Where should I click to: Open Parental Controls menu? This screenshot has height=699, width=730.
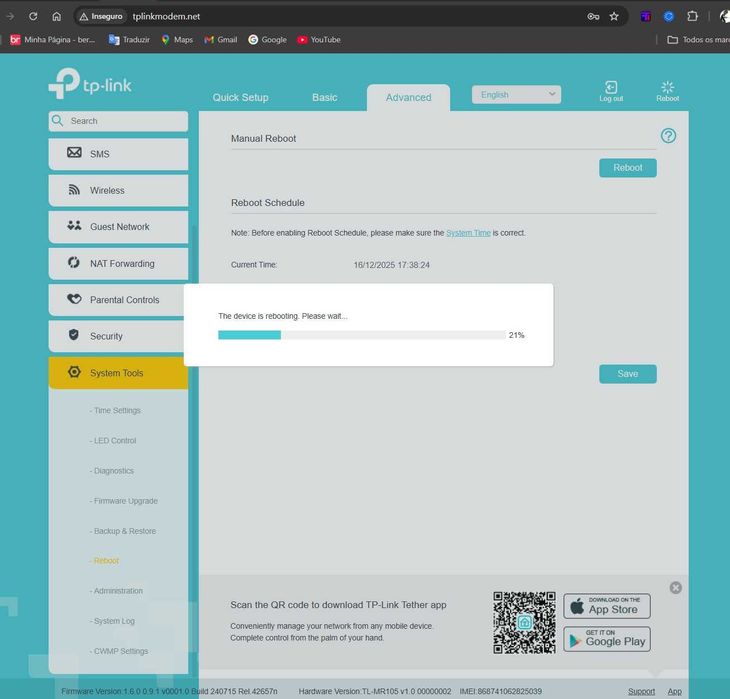(x=116, y=300)
